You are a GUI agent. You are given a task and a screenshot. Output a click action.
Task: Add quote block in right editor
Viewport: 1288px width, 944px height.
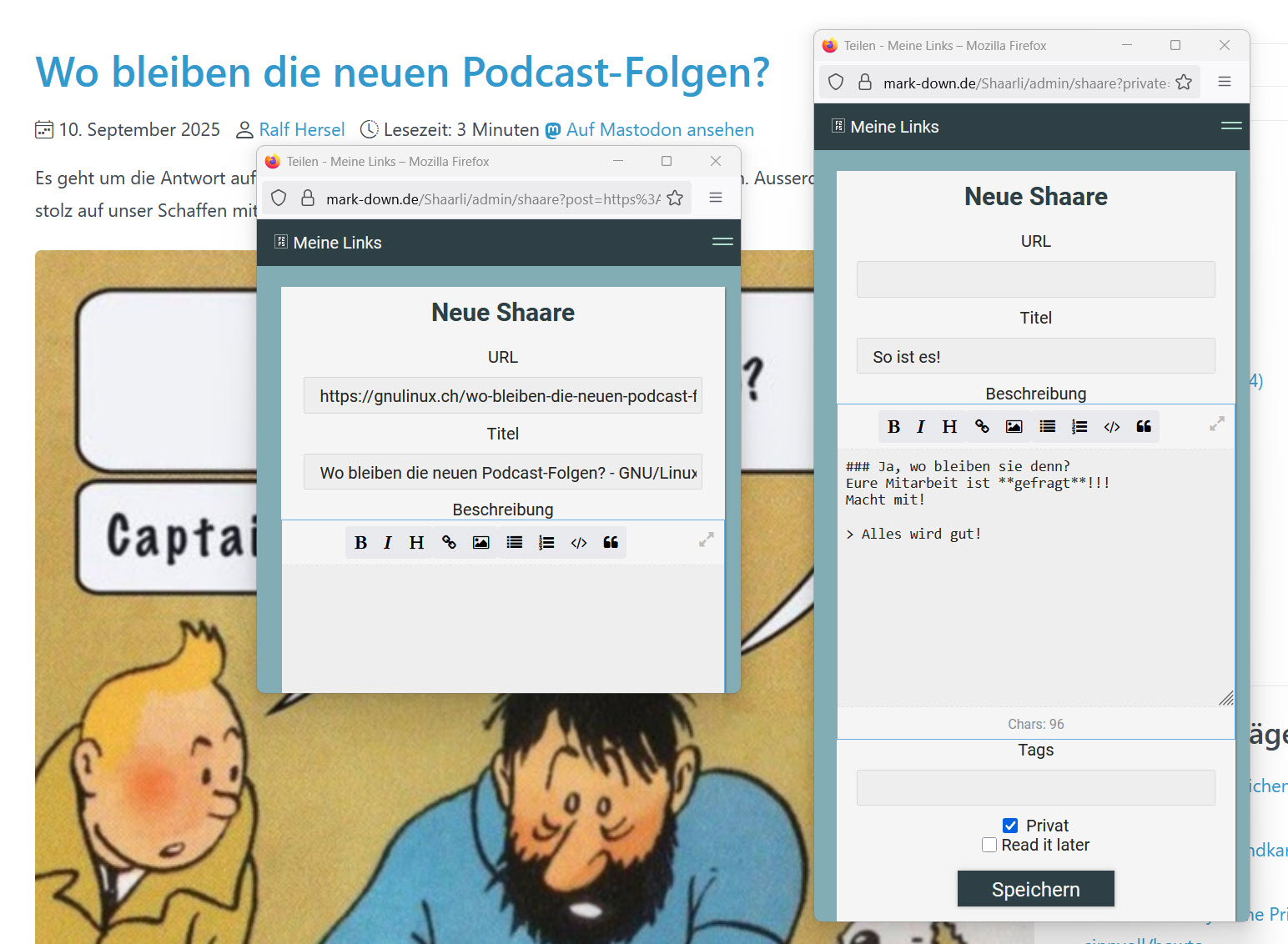1143,427
